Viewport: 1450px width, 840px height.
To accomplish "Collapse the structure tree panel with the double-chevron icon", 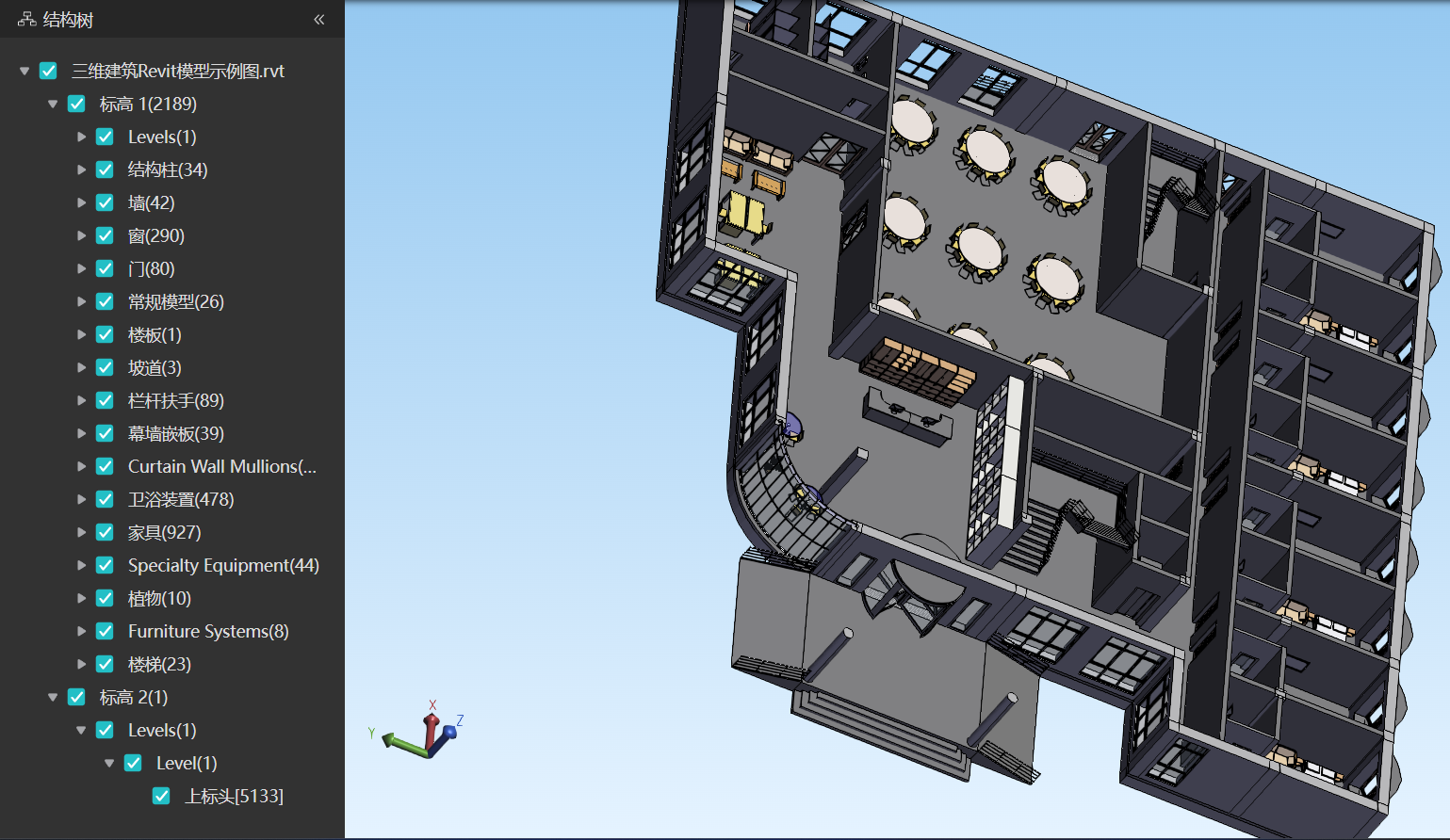I will (319, 19).
